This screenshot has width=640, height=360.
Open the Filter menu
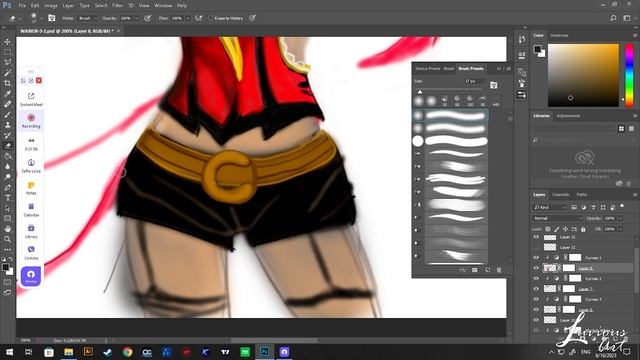click(x=118, y=5)
